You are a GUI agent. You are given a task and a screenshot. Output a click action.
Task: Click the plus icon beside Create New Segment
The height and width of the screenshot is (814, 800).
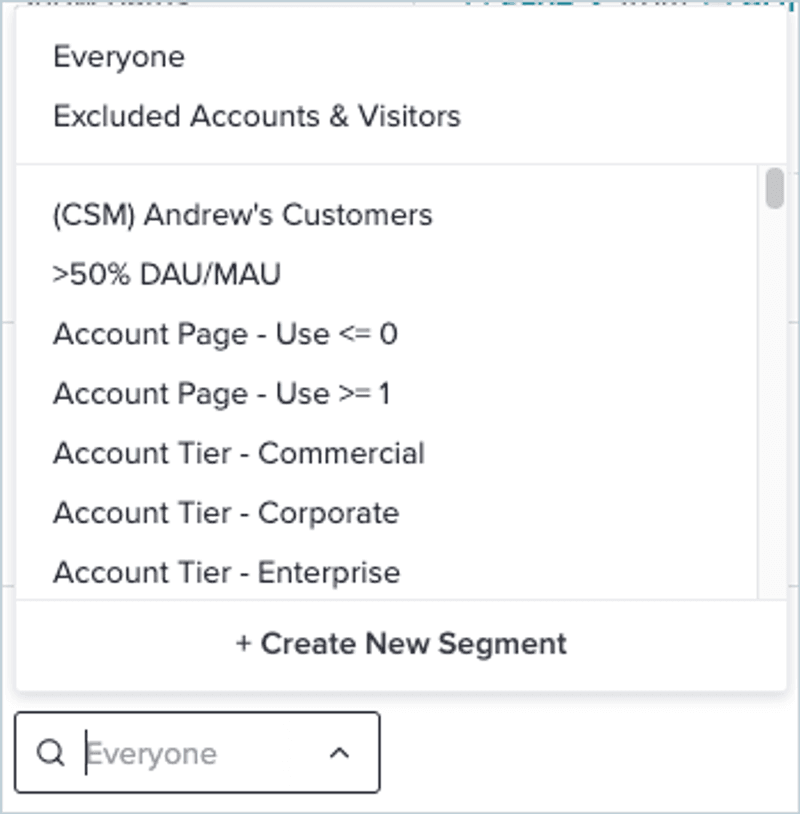click(243, 643)
